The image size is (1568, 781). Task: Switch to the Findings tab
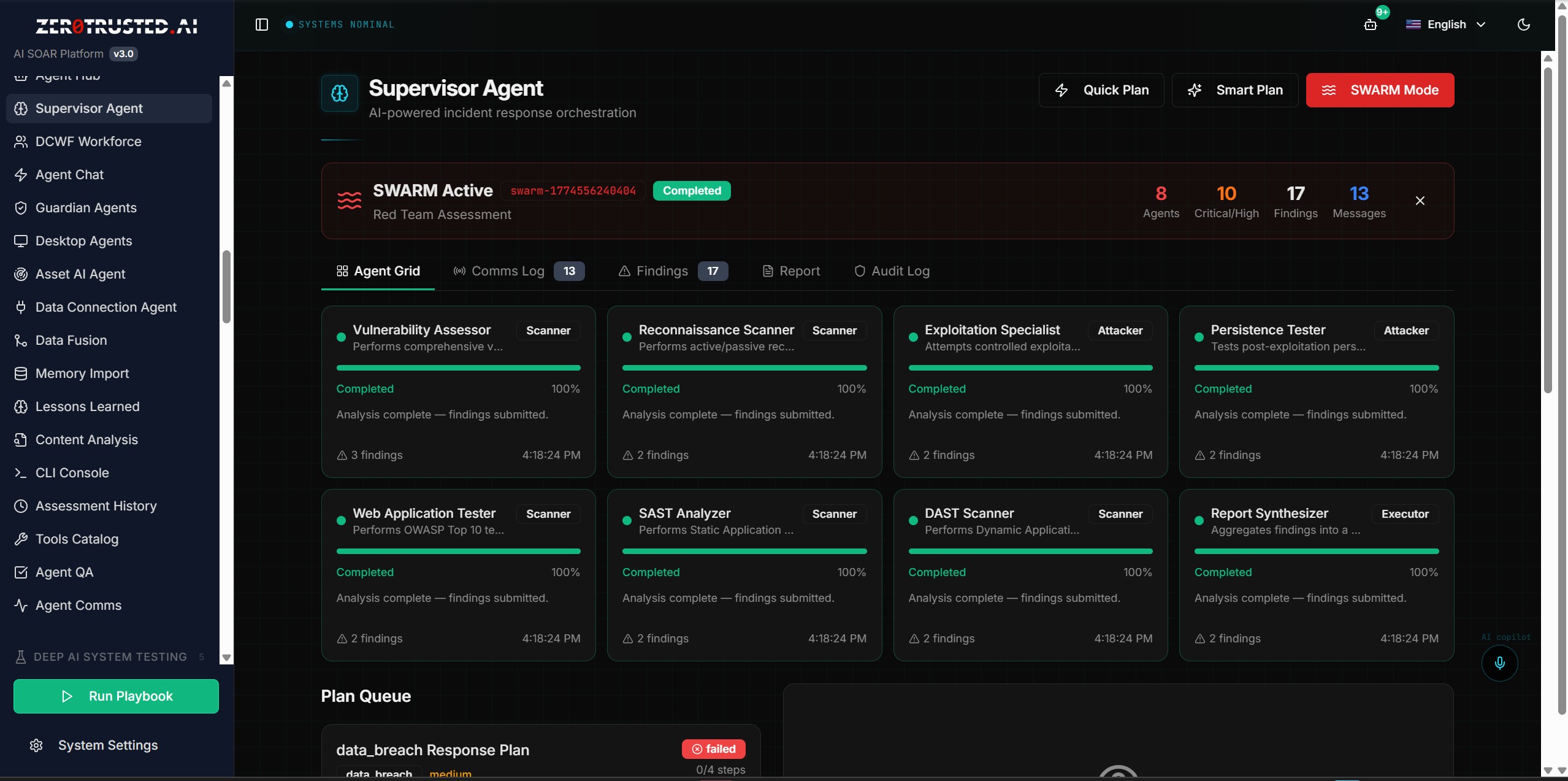[661, 271]
